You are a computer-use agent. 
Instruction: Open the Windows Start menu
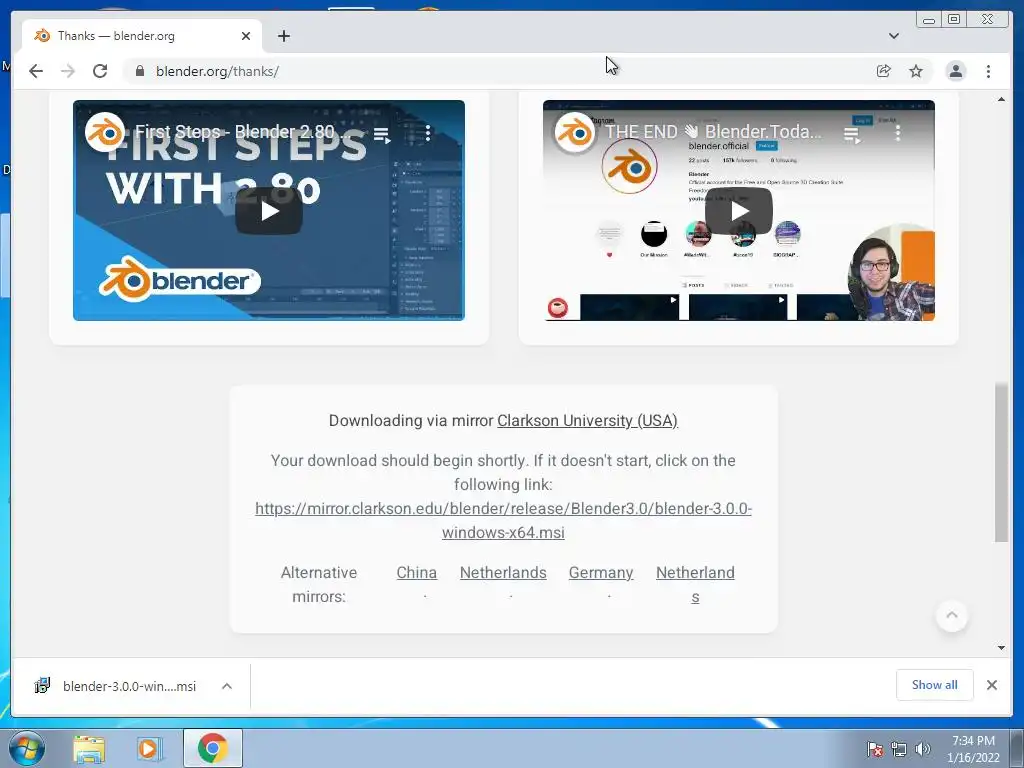click(27, 748)
